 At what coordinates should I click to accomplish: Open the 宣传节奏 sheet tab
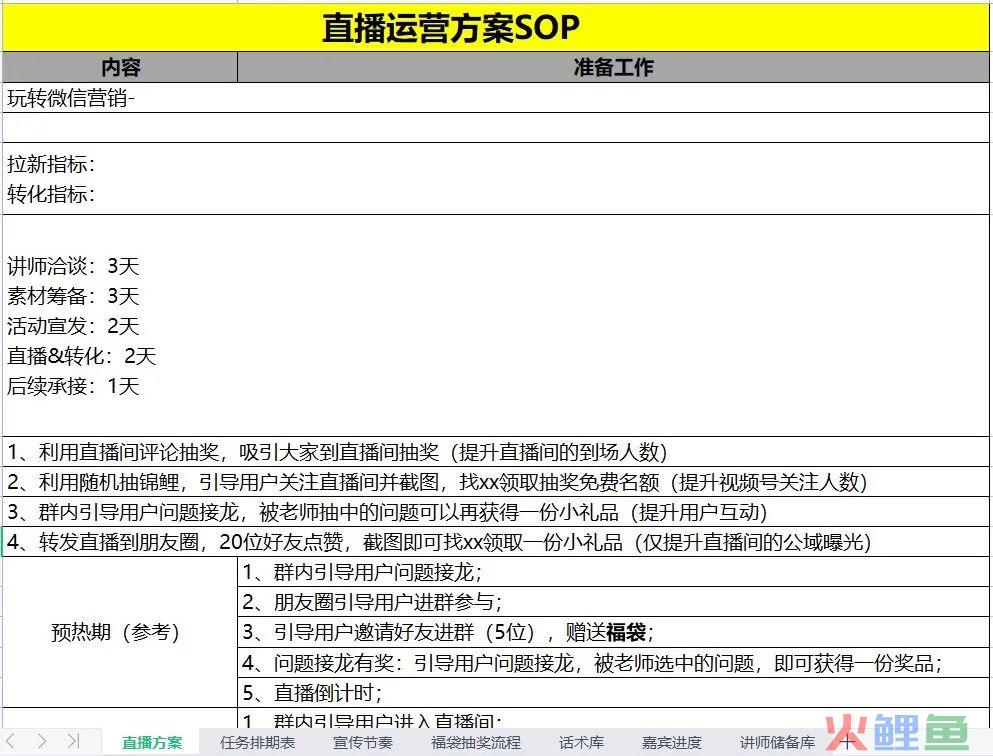(x=363, y=742)
